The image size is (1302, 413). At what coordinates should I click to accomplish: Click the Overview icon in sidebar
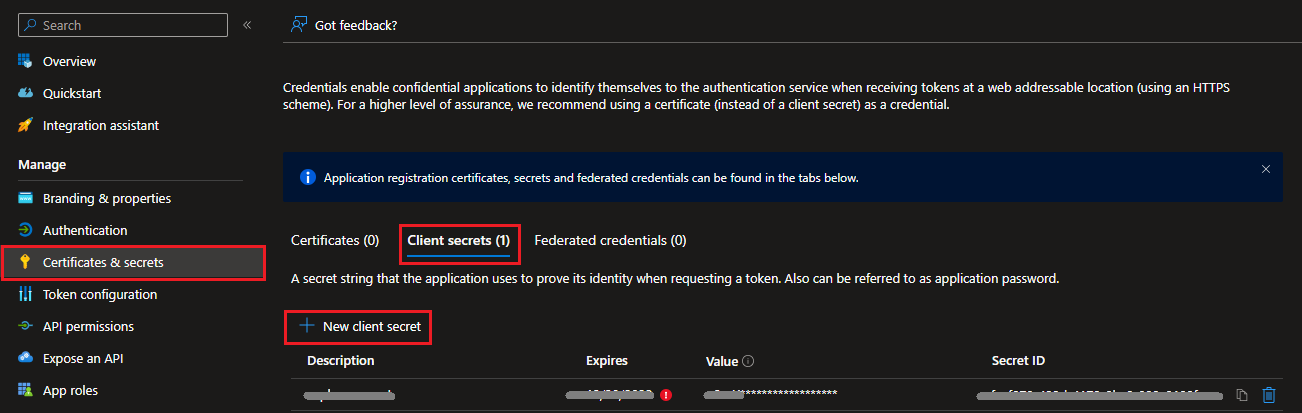coord(26,61)
